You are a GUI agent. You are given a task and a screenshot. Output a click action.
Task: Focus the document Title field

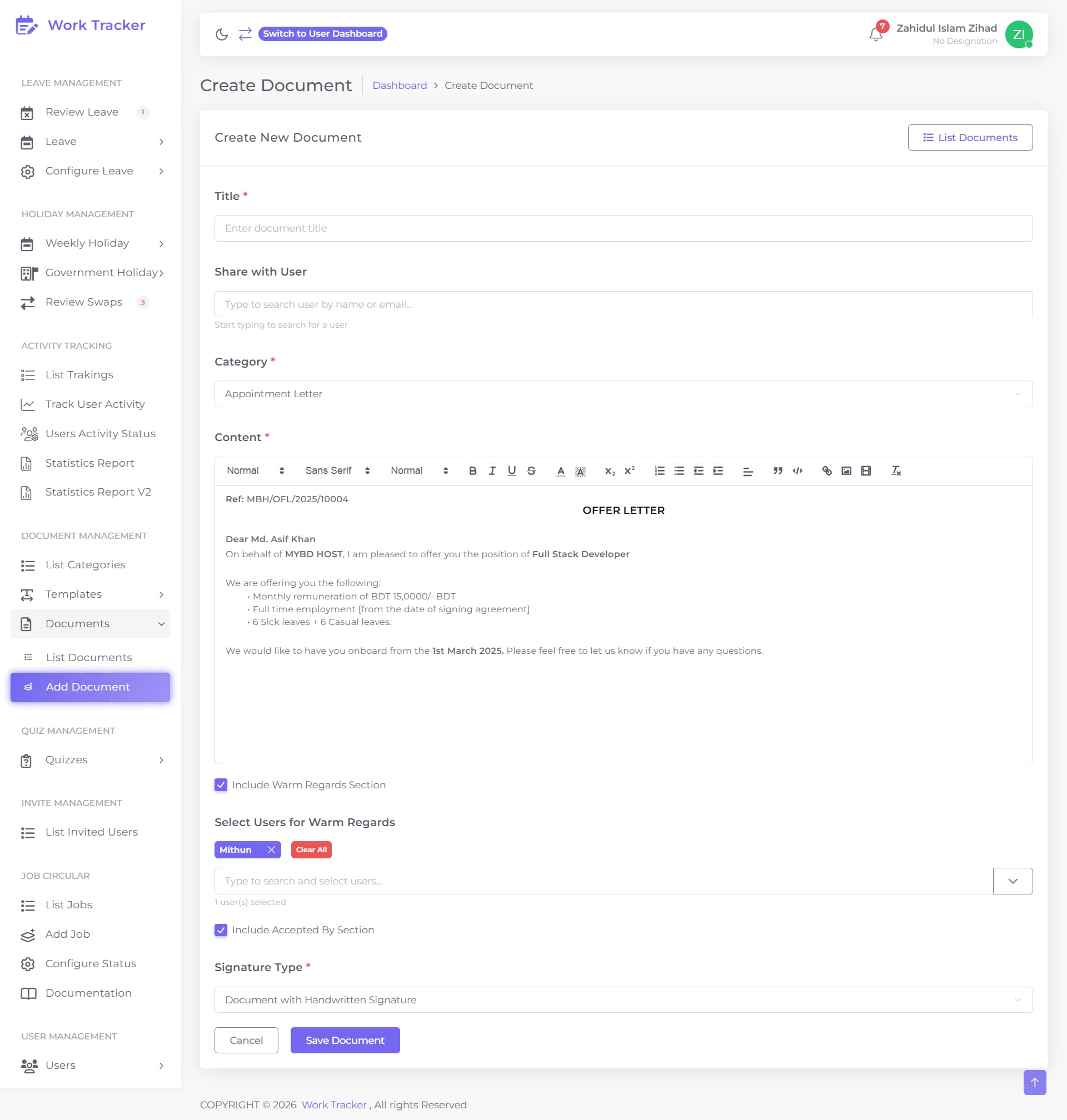[x=624, y=228]
